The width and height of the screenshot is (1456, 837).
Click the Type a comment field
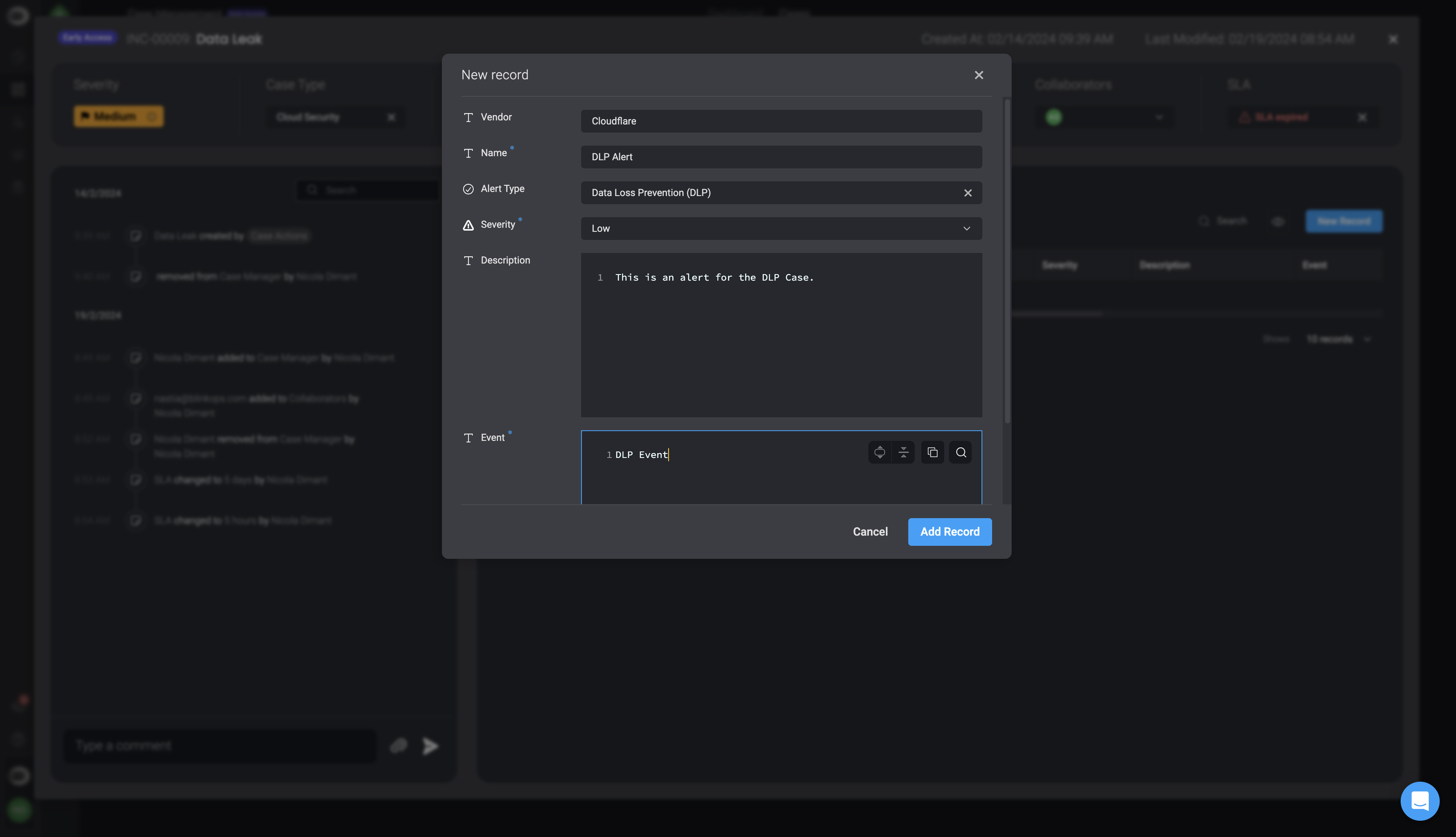pyautogui.click(x=220, y=746)
